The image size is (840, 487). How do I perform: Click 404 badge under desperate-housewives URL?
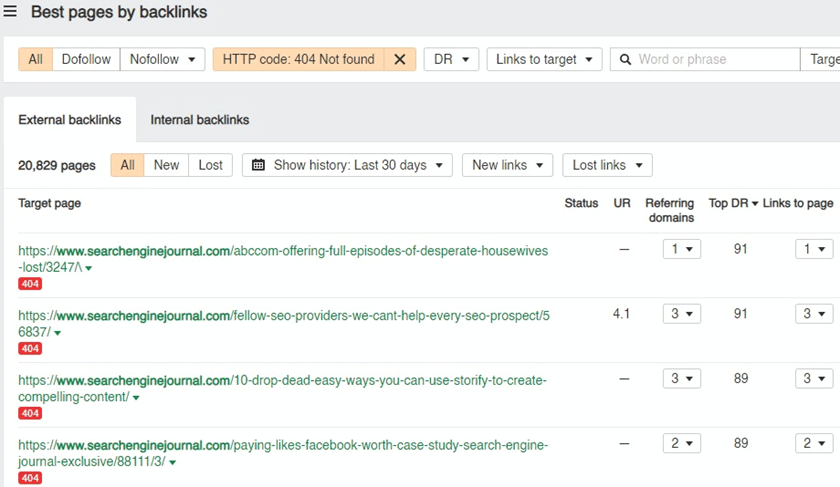point(30,284)
